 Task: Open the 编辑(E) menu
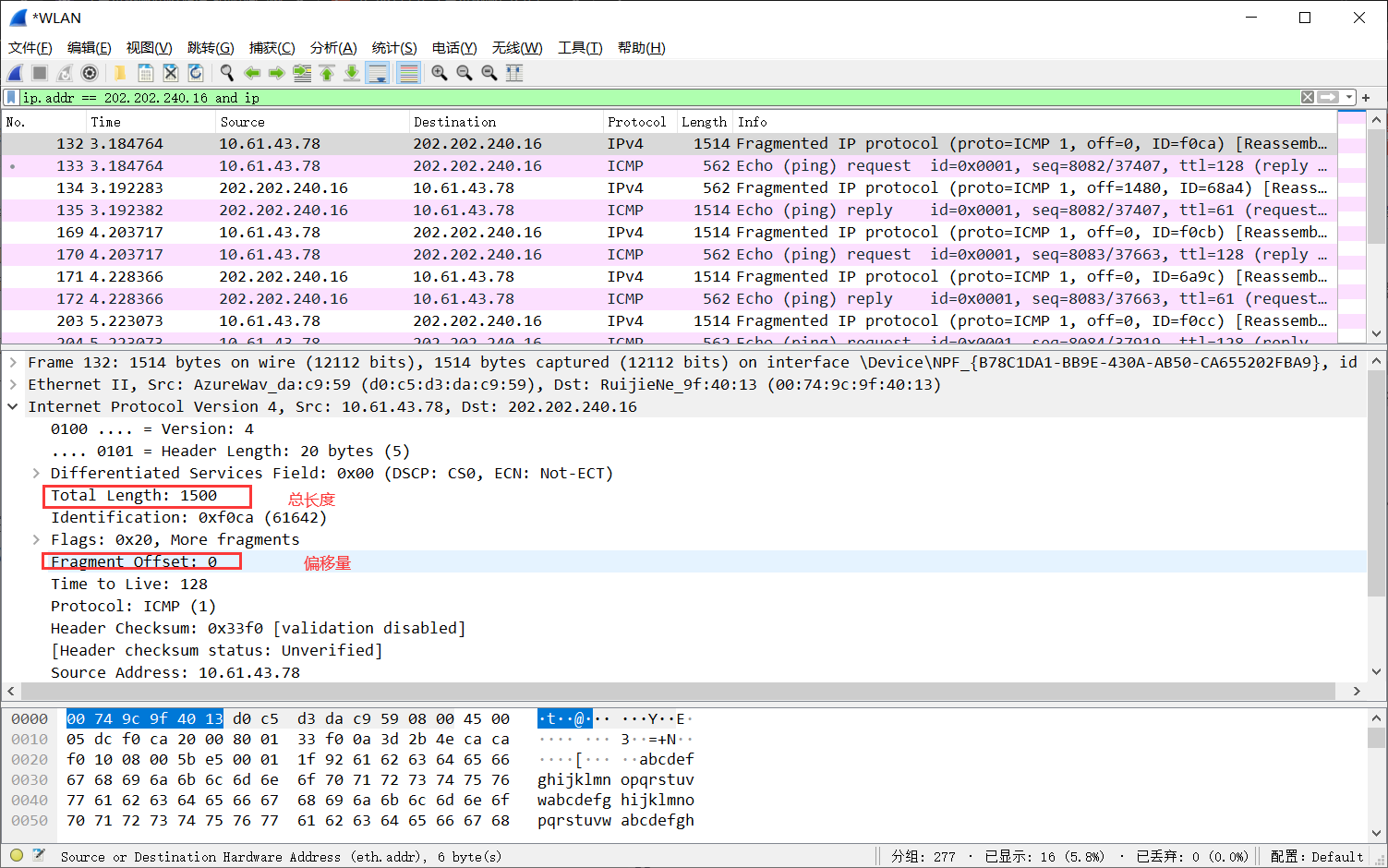(x=90, y=48)
